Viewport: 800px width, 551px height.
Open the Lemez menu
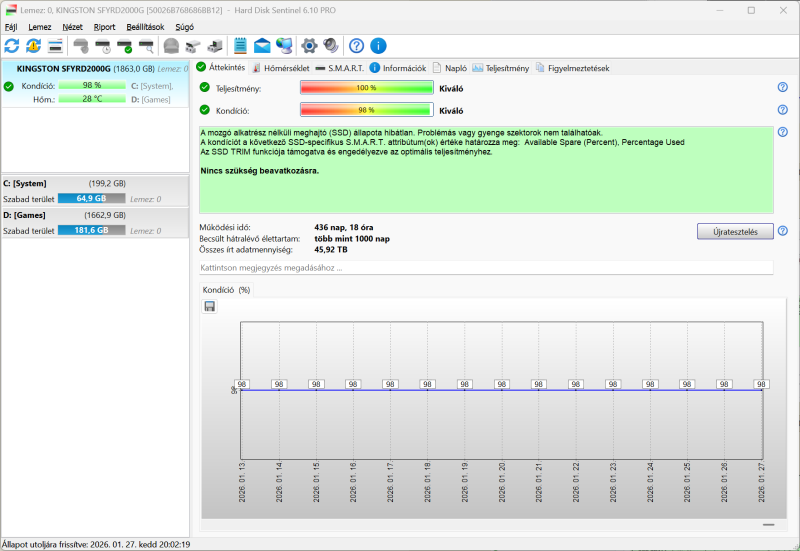click(x=40, y=27)
